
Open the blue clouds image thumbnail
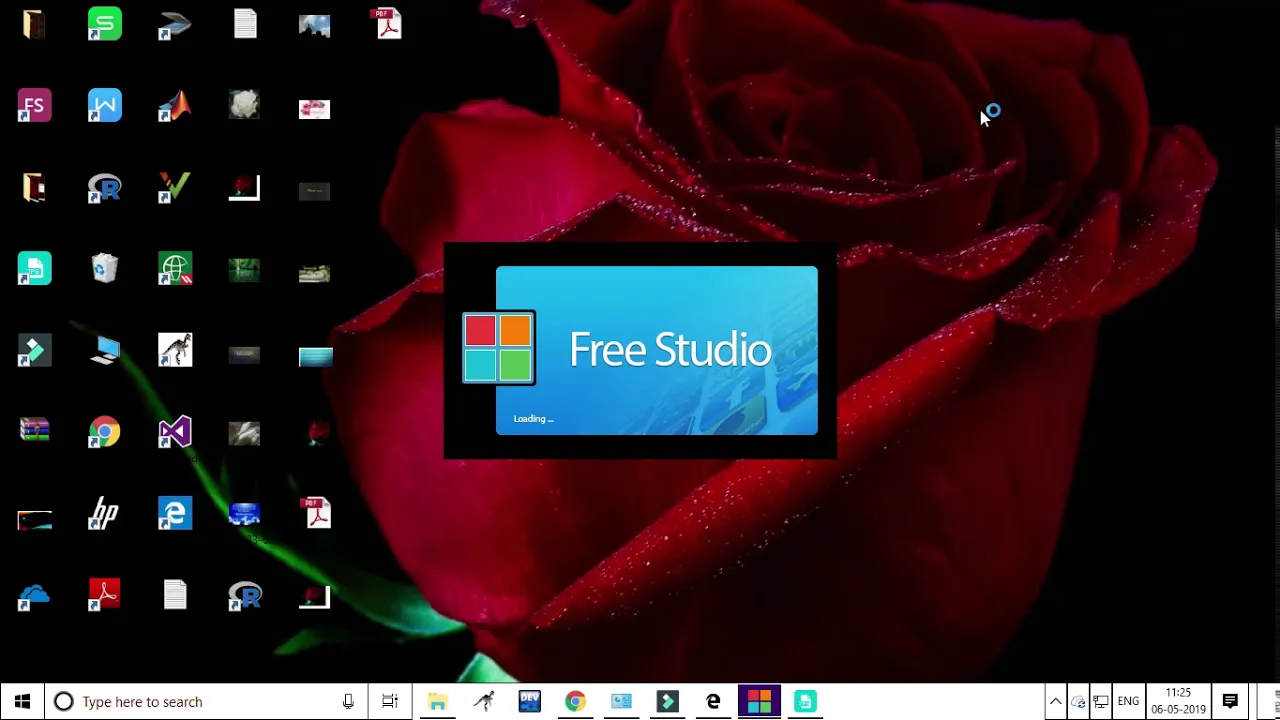[x=244, y=514]
